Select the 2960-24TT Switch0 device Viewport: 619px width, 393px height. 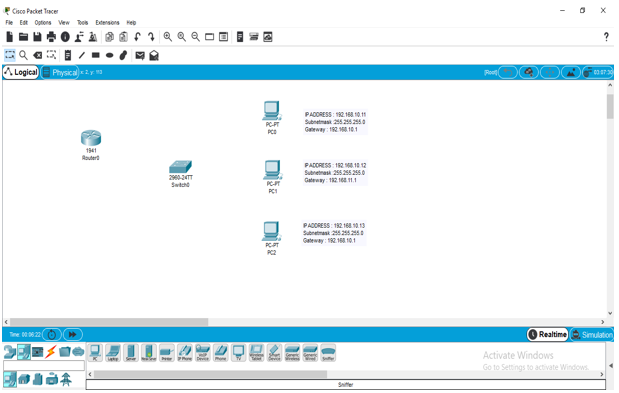click(180, 167)
